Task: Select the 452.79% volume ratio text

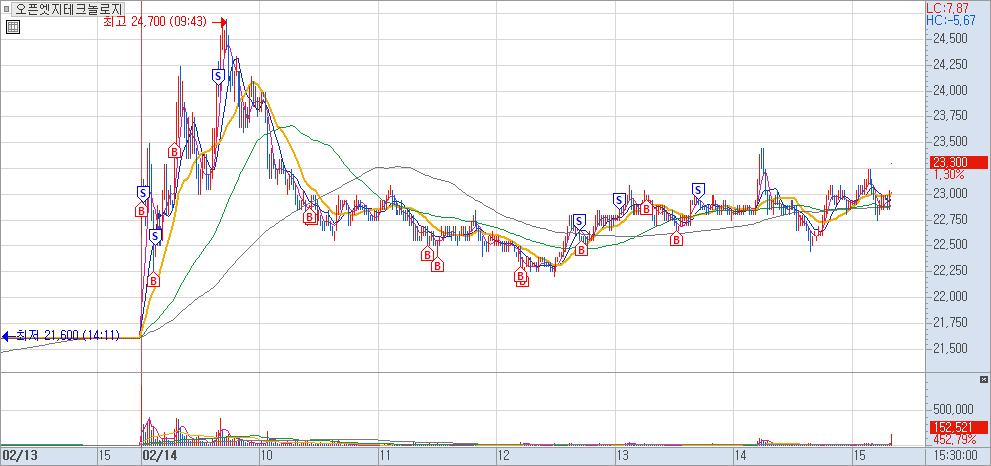Action: 954,439
